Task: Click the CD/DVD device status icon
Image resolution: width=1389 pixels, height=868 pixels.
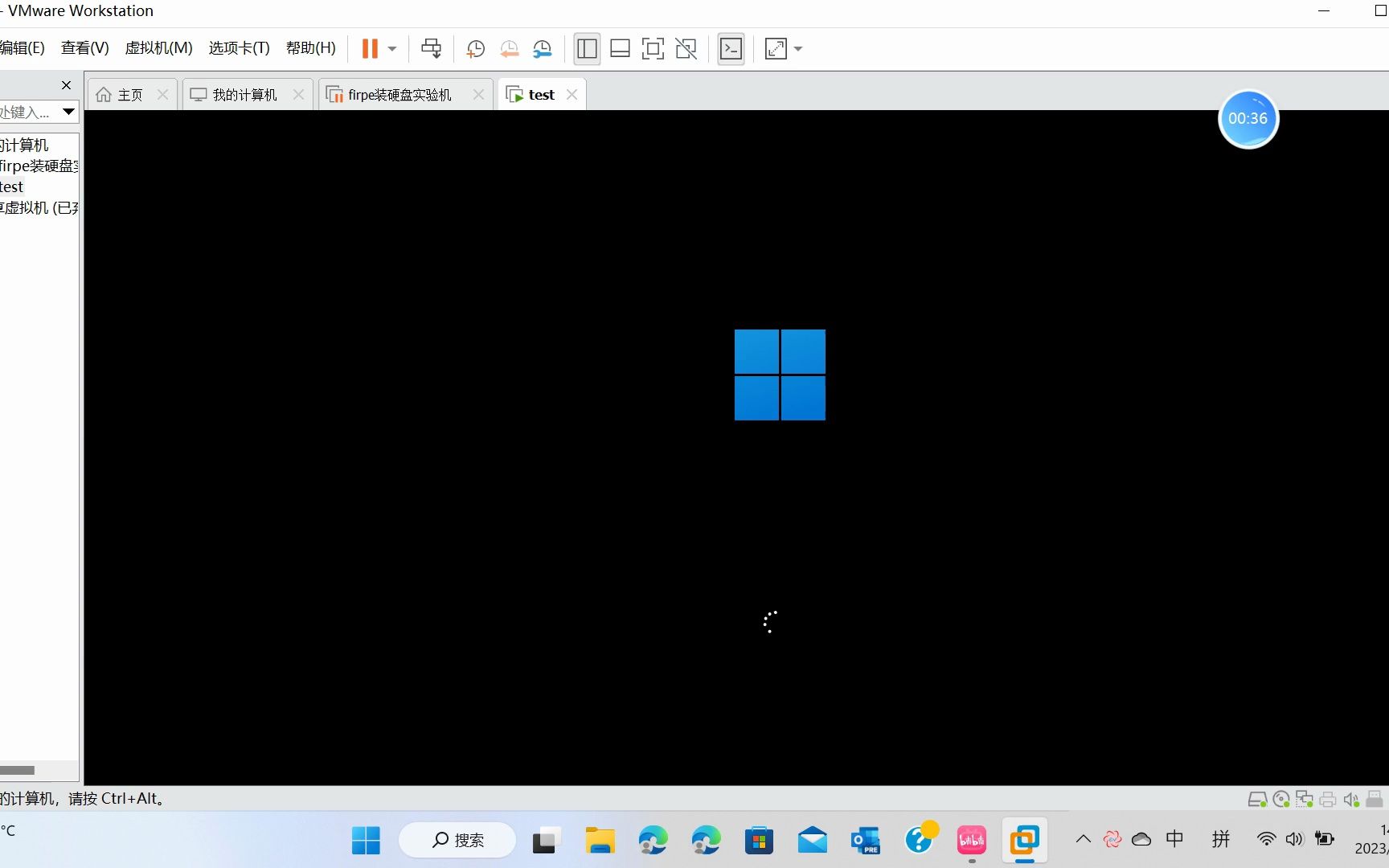Action: [1280, 799]
